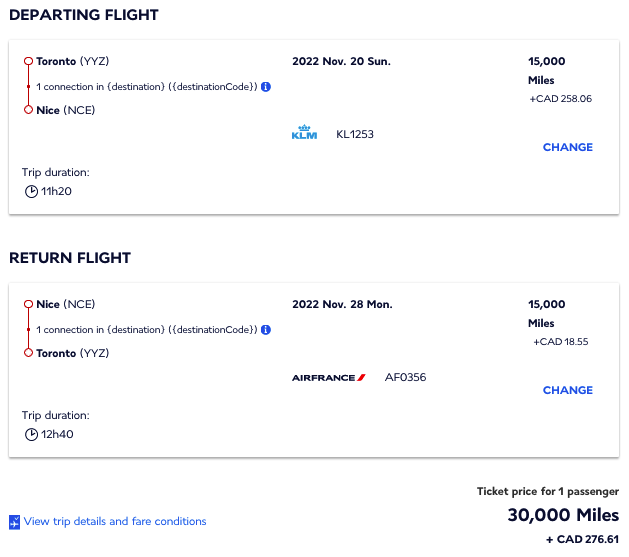Click Toronto origin circle marker in departing route
629x557 pixels.
coord(28,61)
